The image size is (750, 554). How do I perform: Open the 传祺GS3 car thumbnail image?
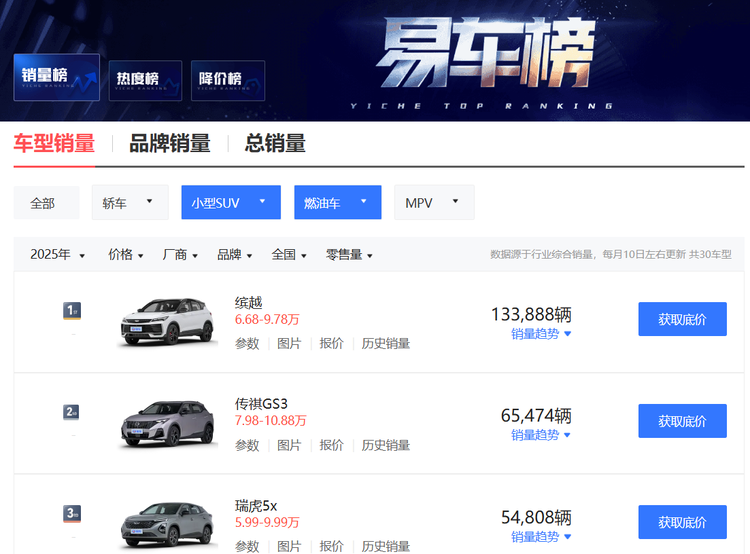pyautogui.click(x=166, y=423)
